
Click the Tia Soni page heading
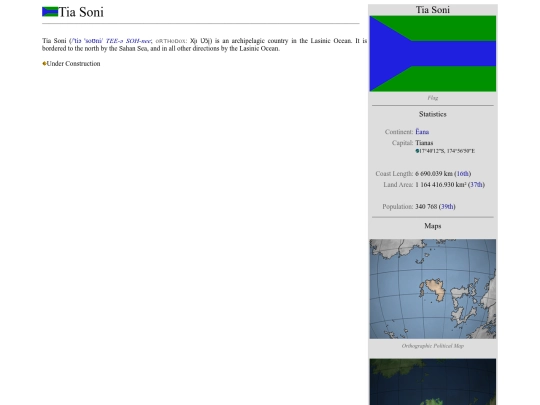(81, 12)
